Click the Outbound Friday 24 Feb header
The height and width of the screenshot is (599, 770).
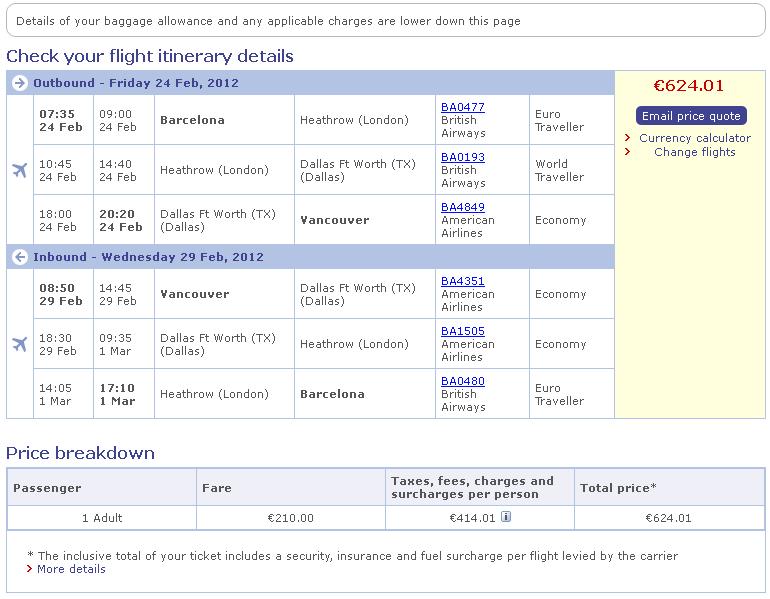point(136,83)
